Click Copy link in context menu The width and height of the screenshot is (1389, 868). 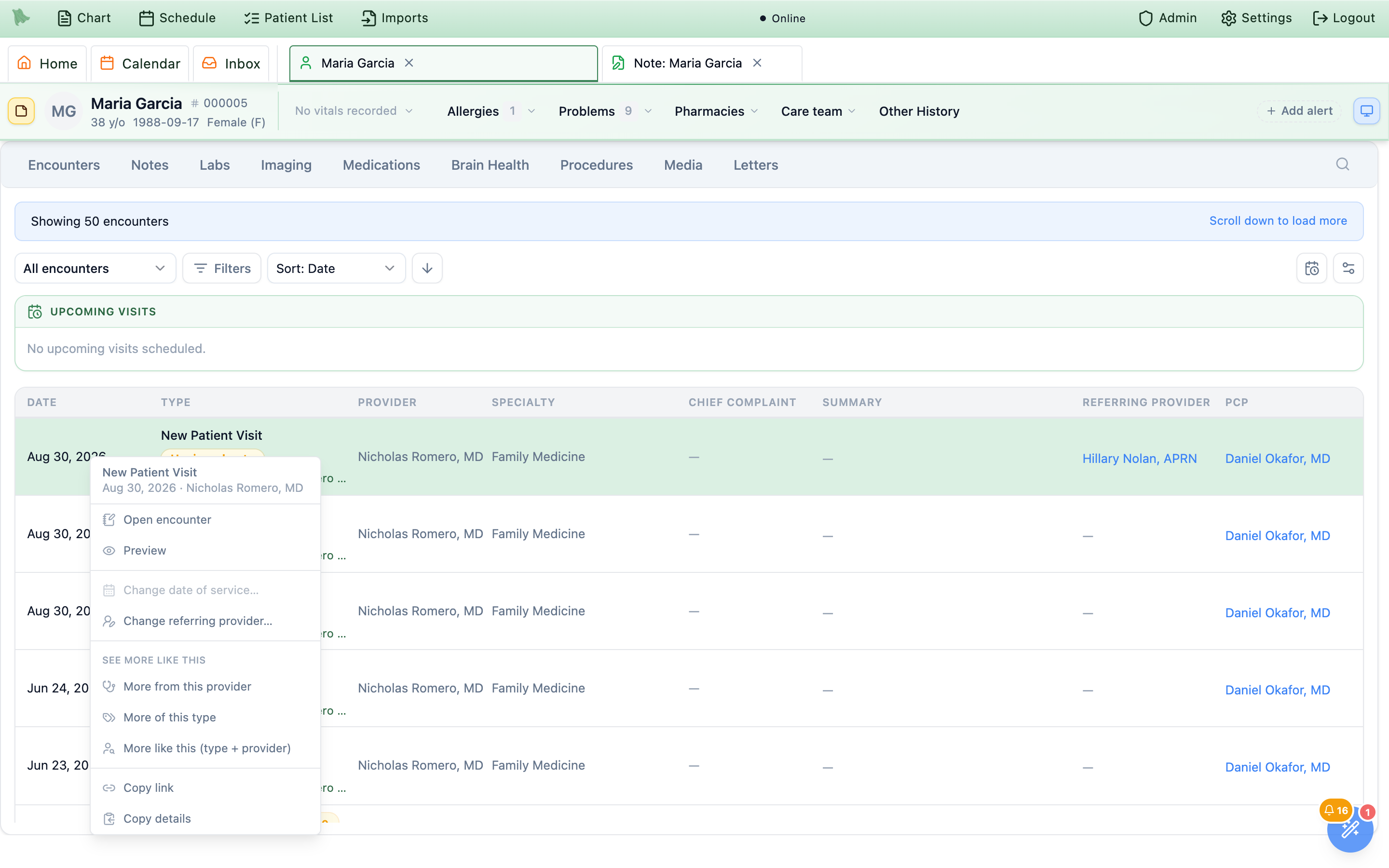click(x=205, y=787)
